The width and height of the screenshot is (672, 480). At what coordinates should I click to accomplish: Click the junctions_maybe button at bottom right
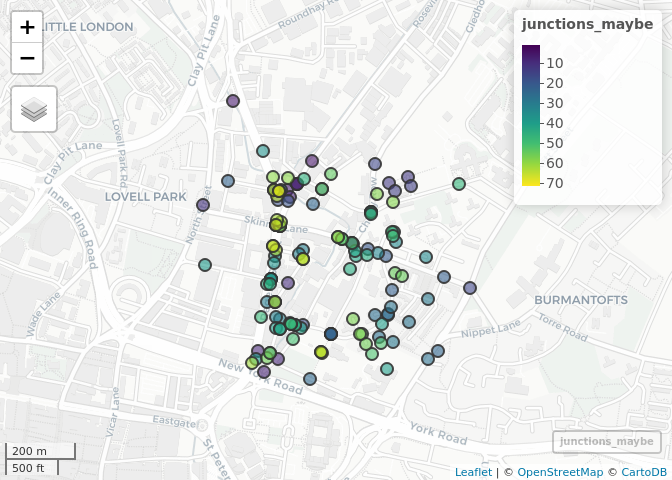607,441
